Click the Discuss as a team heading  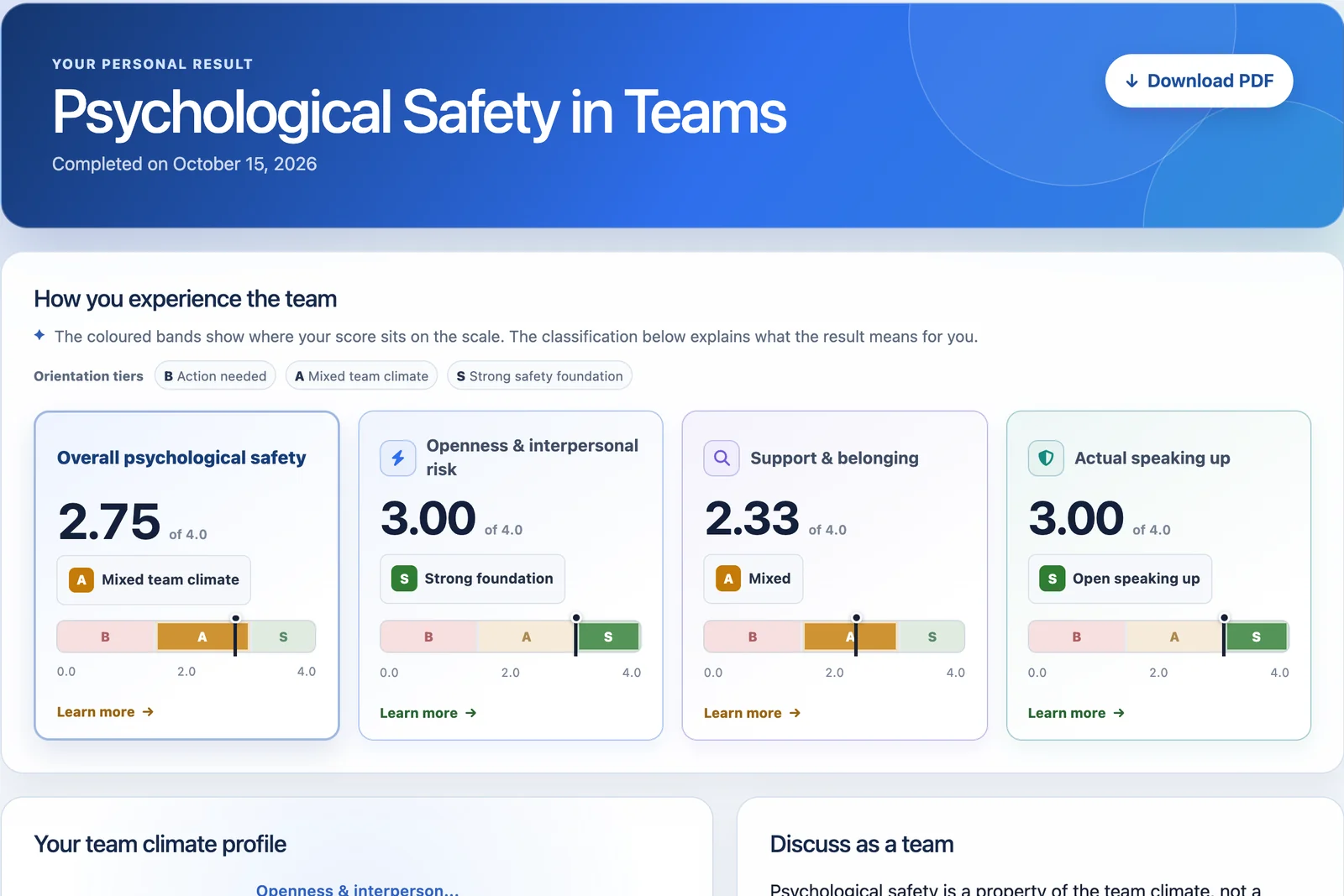click(x=862, y=844)
